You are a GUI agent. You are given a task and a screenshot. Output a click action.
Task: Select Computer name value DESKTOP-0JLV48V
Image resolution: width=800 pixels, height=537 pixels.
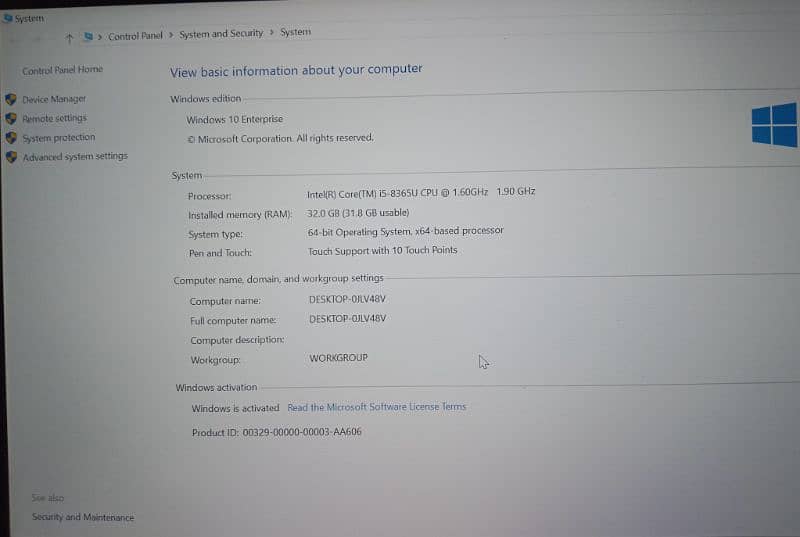(x=347, y=299)
